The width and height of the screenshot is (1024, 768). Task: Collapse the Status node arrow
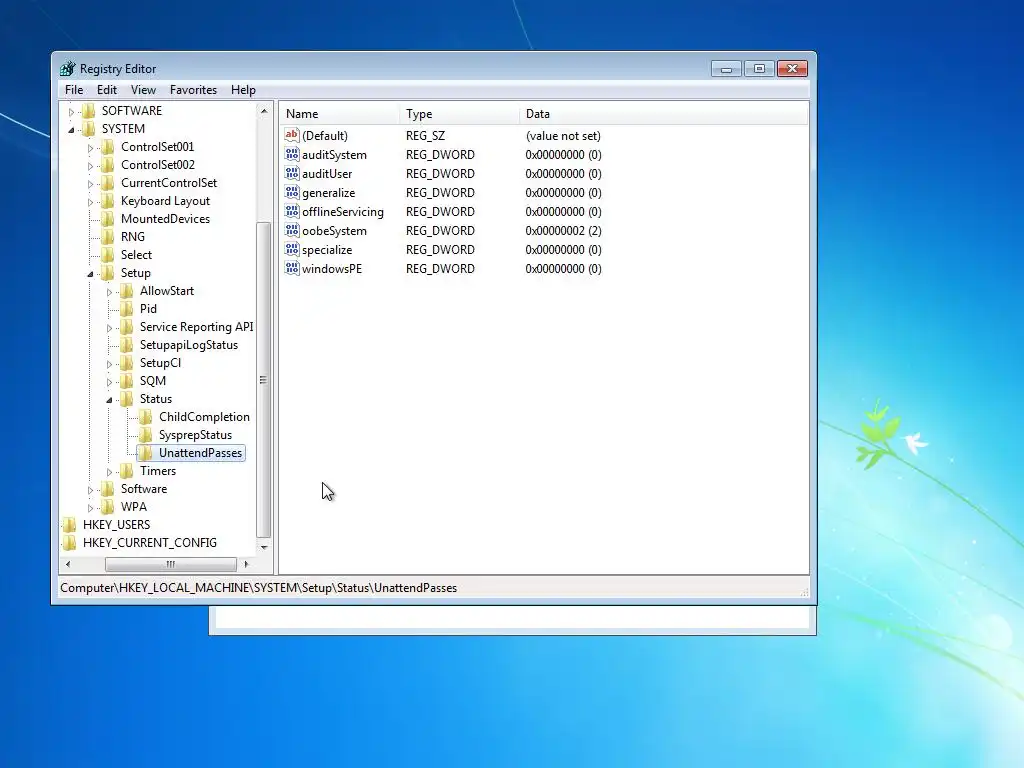[x=109, y=400]
